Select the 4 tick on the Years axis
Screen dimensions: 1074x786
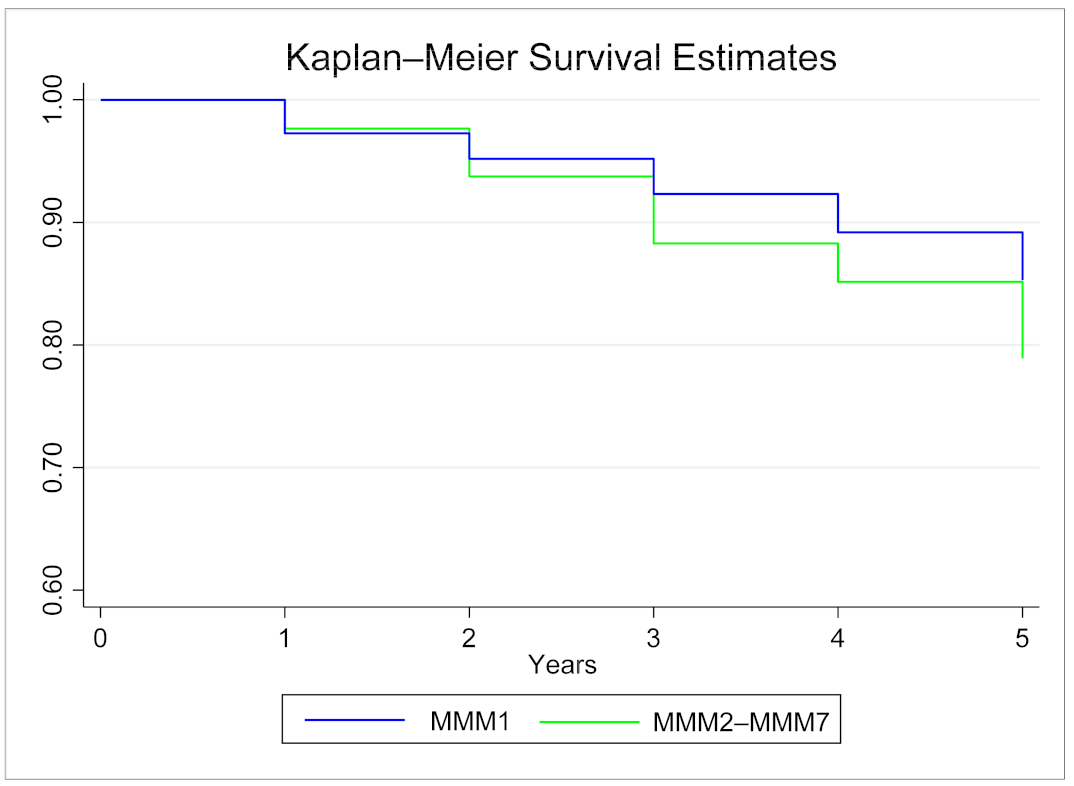[x=838, y=637]
